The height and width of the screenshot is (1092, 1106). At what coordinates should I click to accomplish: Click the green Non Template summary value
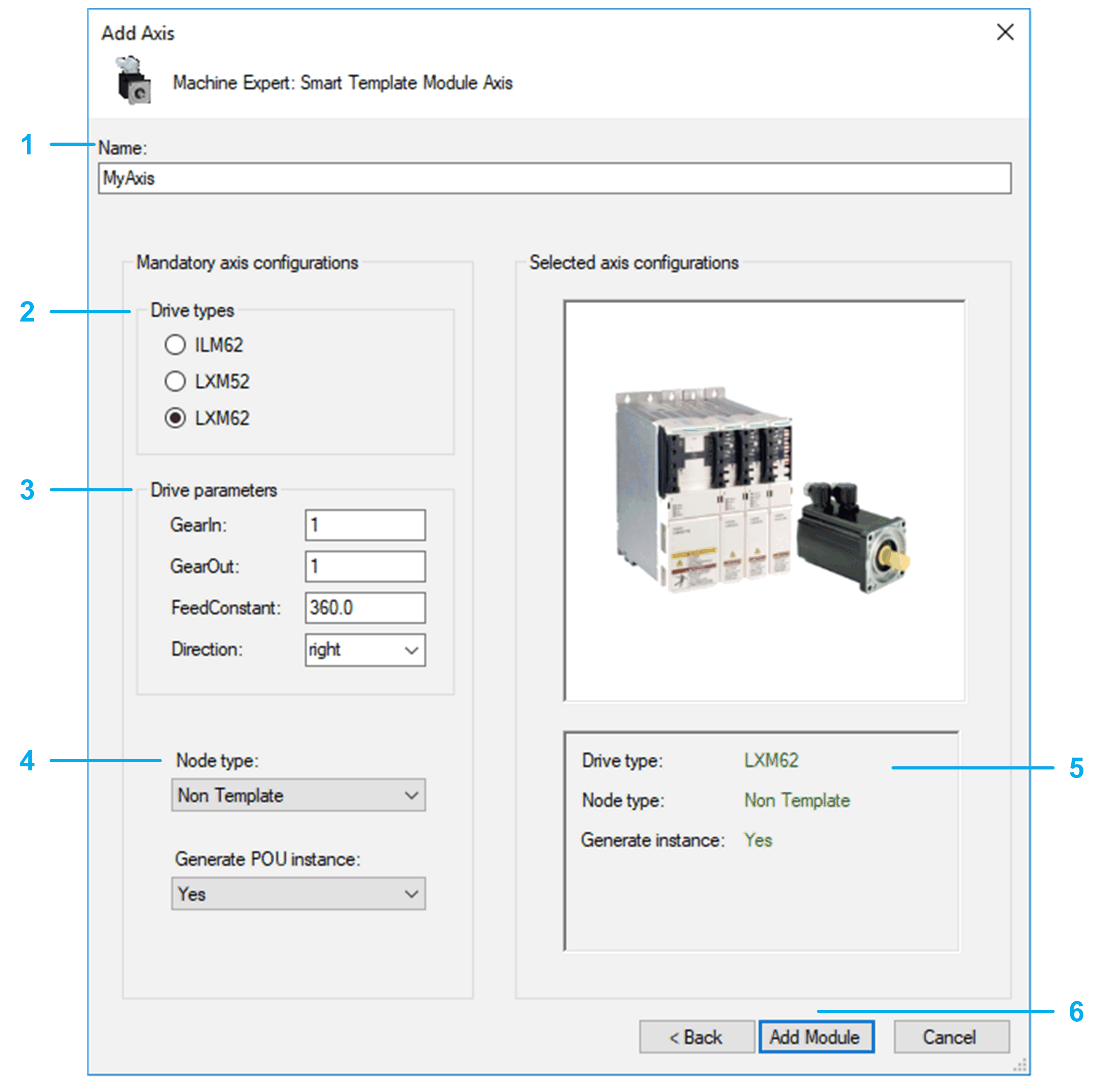[797, 800]
